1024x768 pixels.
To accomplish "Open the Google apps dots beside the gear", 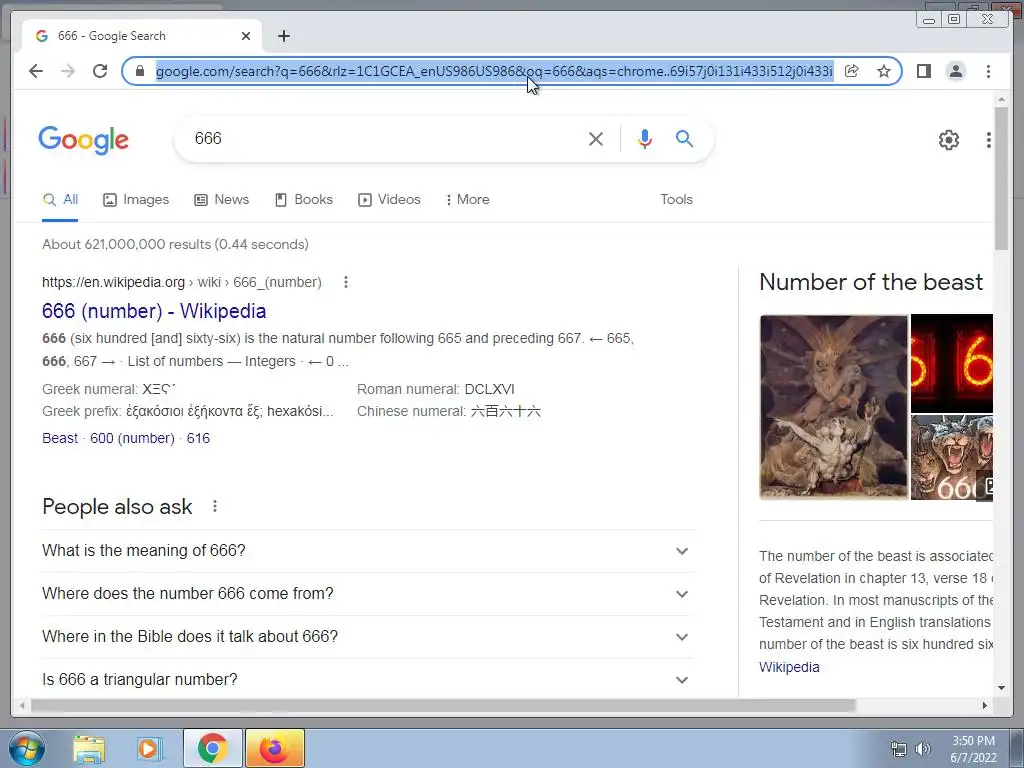I will [x=989, y=140].
